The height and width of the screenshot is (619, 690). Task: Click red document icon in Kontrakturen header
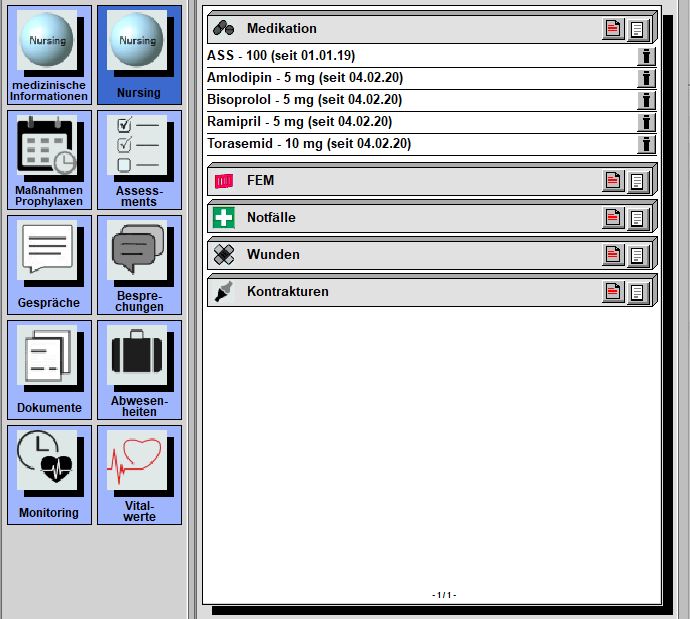pos(613,292)
